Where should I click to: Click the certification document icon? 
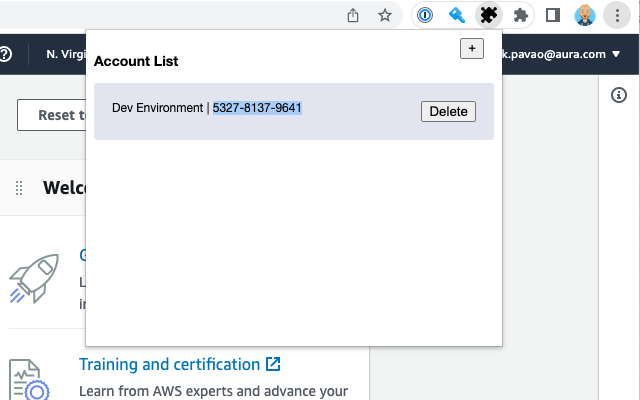[29, 380]
